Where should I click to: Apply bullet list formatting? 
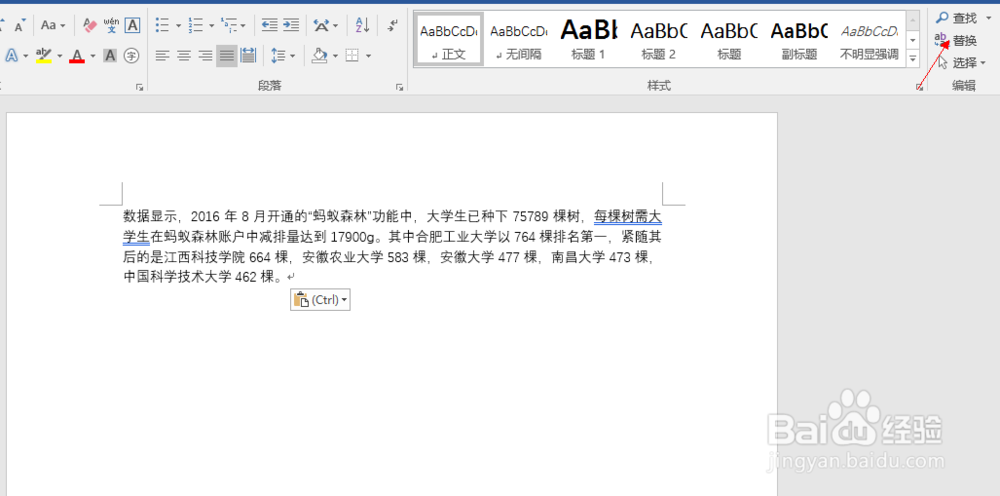click(x=163, y=26)
